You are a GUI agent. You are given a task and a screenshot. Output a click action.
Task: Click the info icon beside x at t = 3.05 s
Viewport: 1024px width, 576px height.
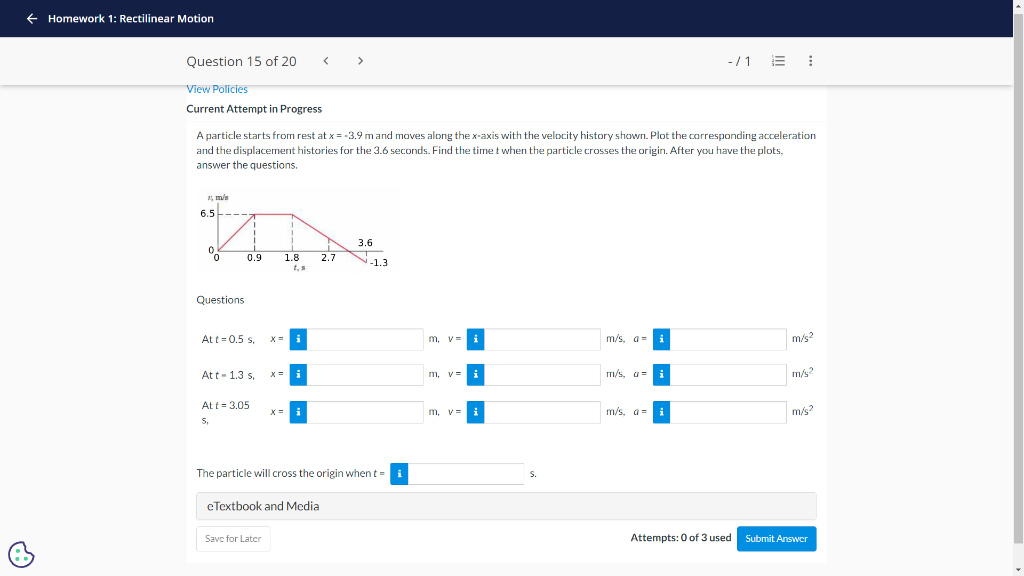click(297, 411)
